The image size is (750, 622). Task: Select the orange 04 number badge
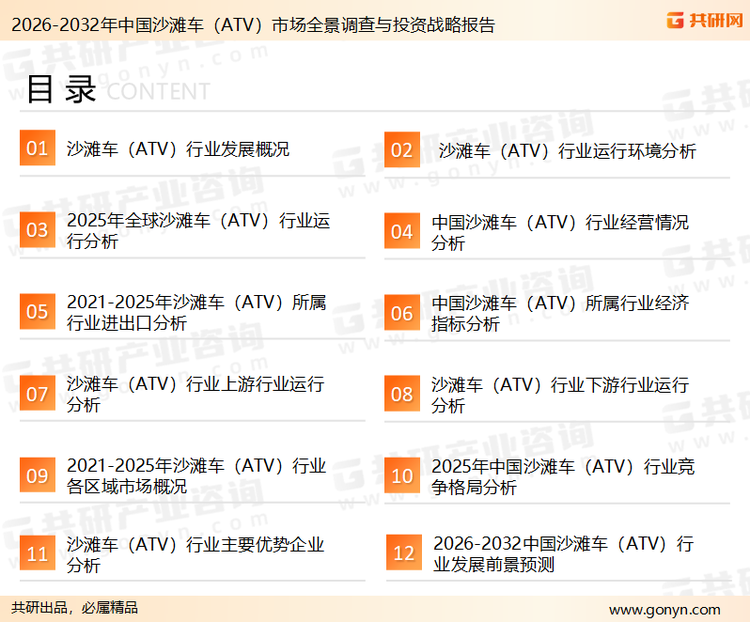[402, 231]
